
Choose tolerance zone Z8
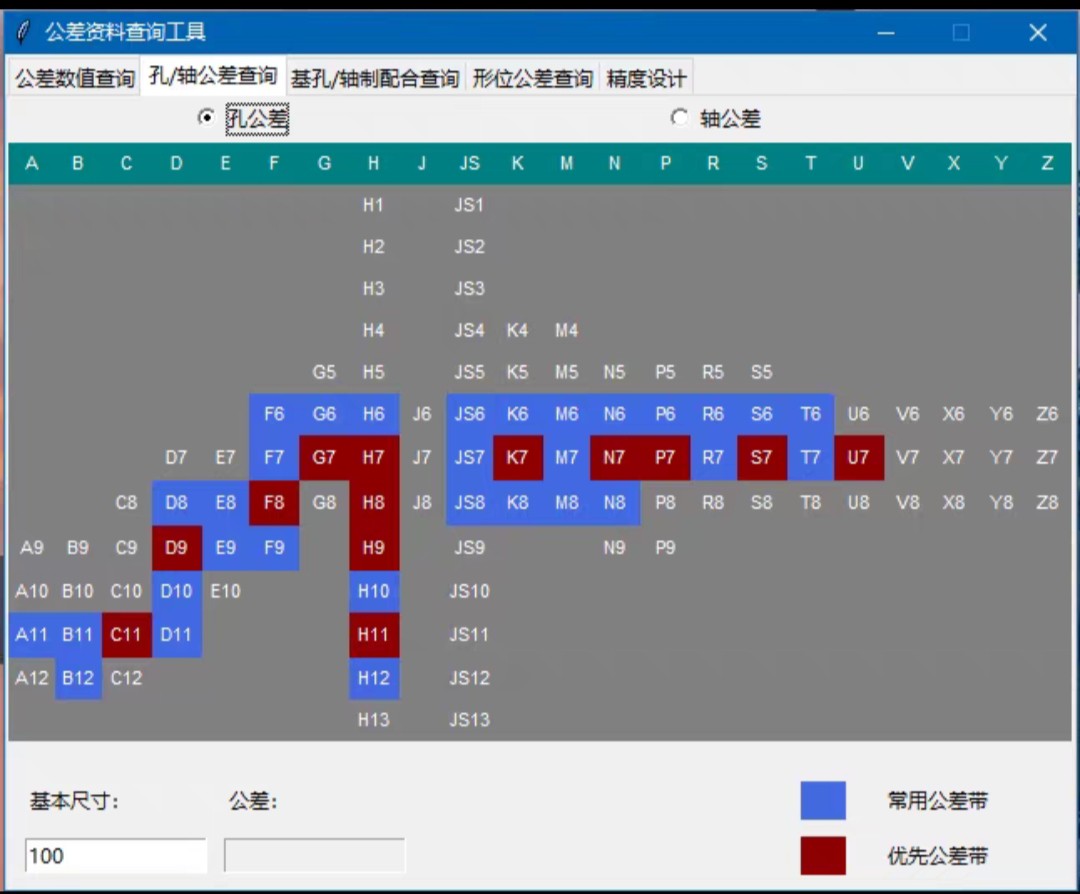[1047, 503]
